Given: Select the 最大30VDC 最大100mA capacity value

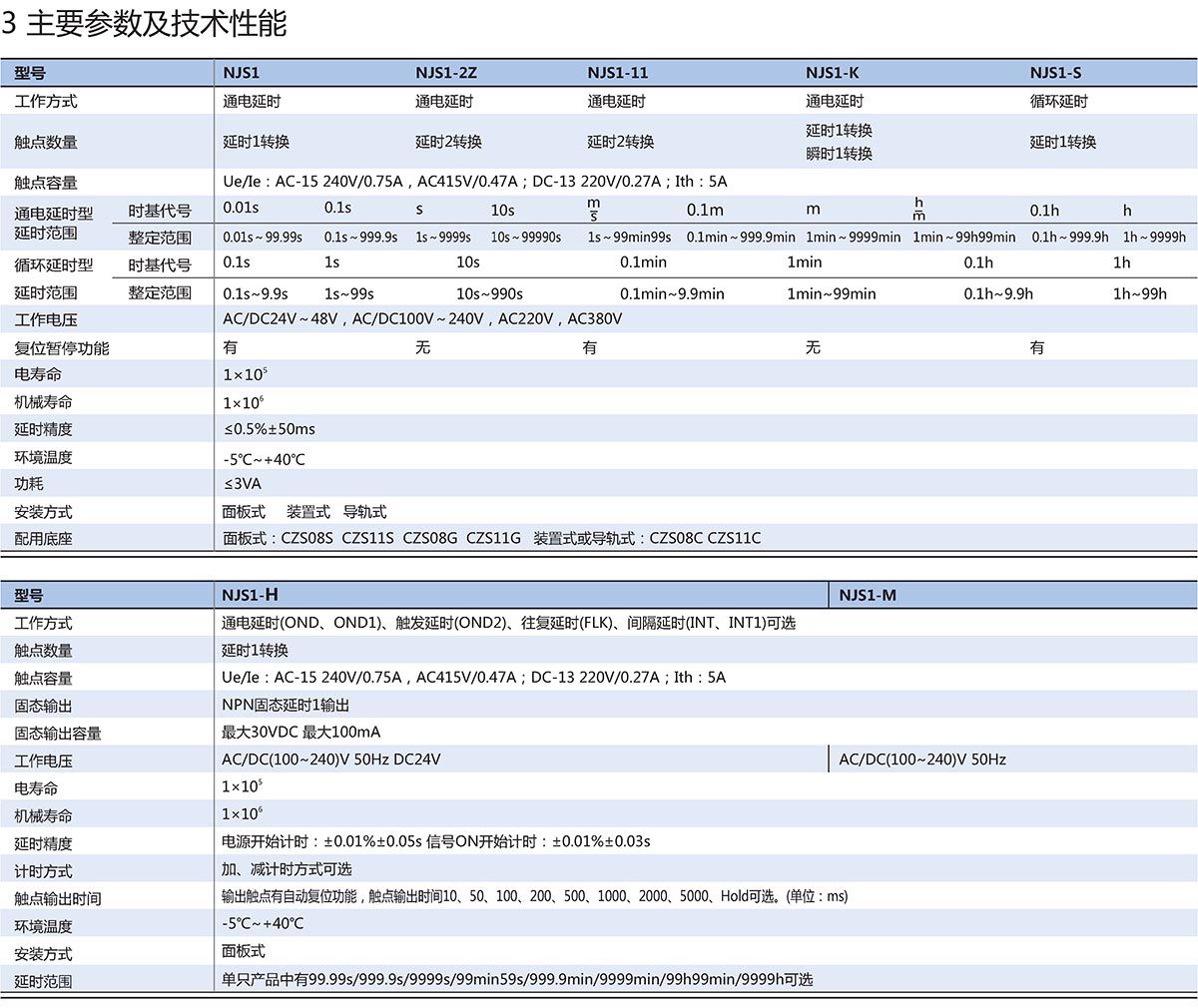Looking at the screenshot, I should [x=300, y=733].
